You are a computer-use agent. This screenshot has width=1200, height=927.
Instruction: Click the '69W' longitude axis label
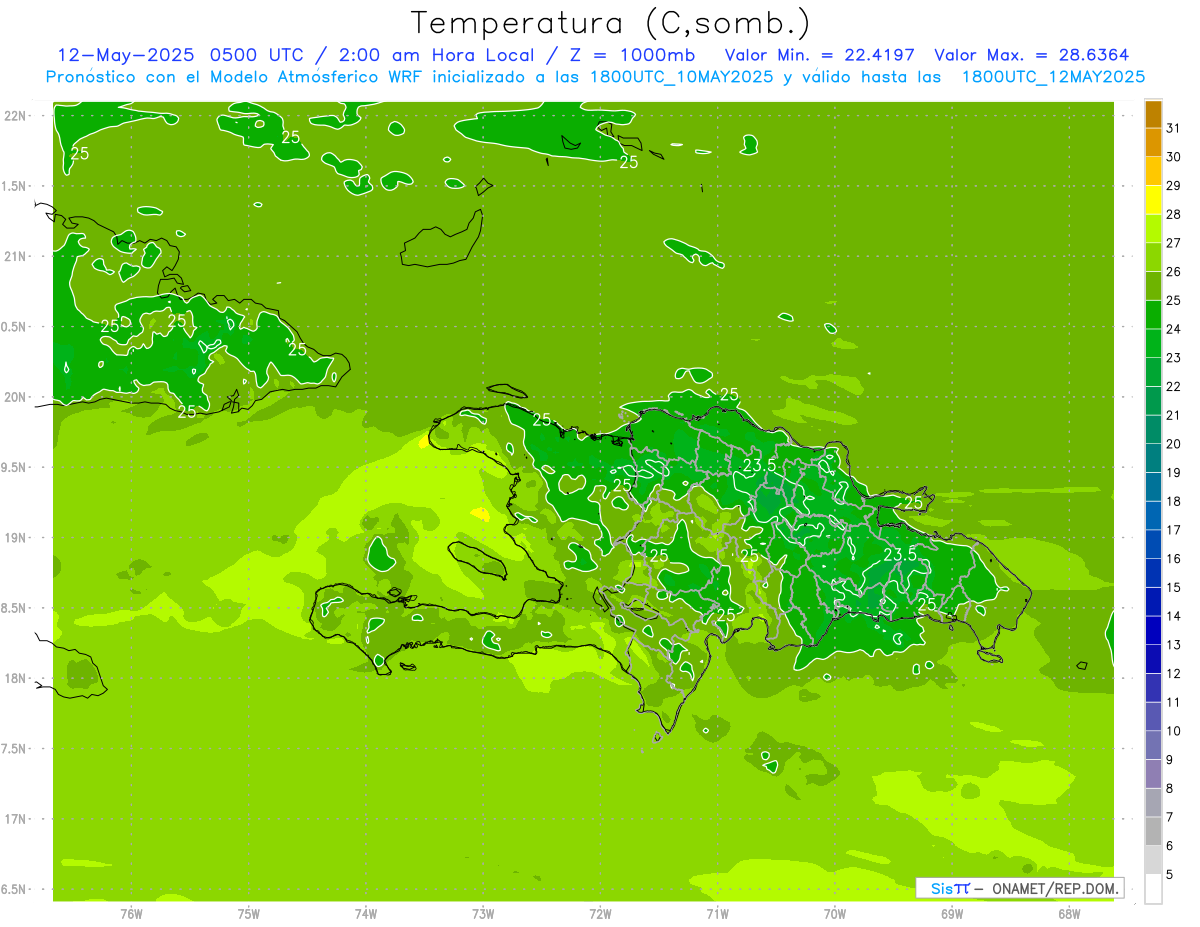(x=952, y=914)
